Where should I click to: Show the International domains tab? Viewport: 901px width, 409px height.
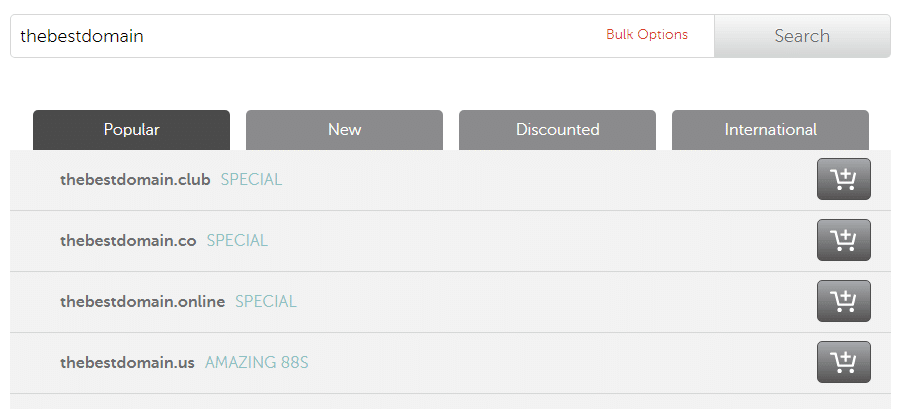point(771,130)
